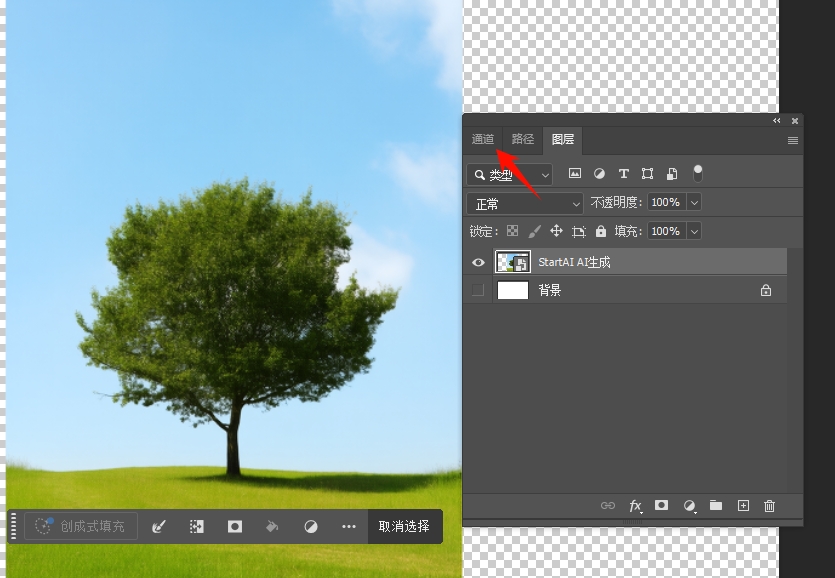
Task: Show the 背景 layer visibility box
Action: 478,290
